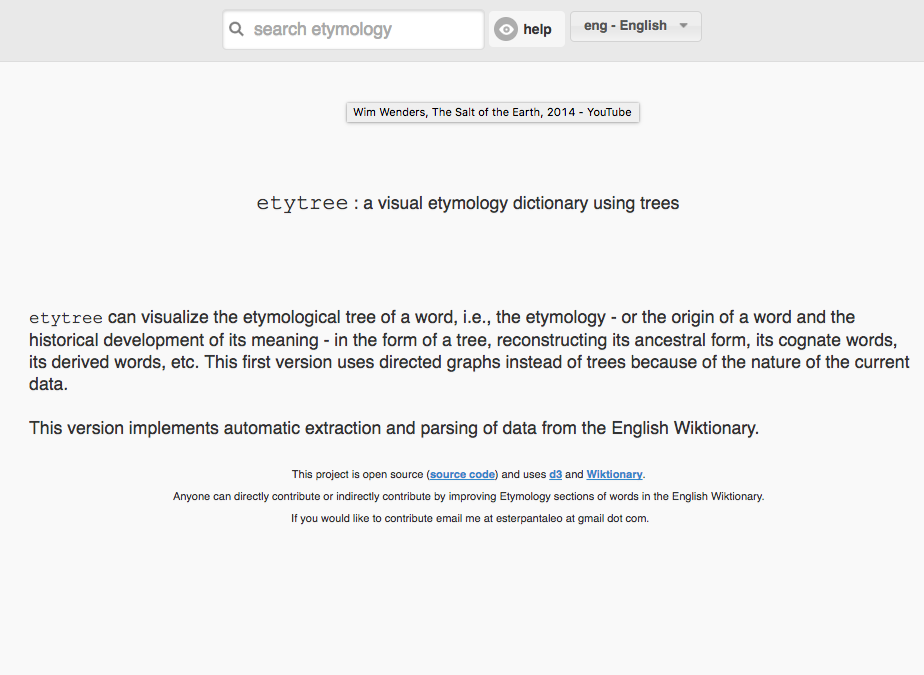This screenshot has width=924, height=675.
Task: Click the visual etymology dictionary tagline
Action: click(x=520, y=204)
